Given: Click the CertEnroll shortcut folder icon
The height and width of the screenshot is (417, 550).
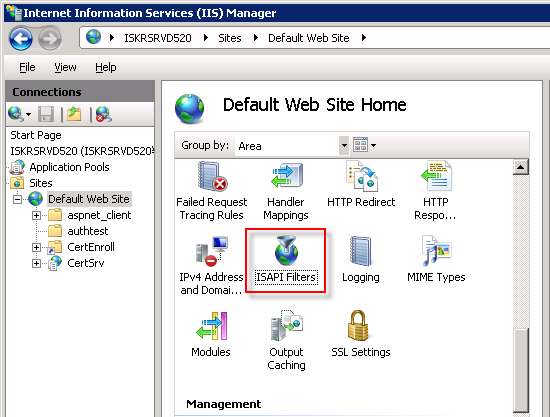Looking at the screenshot, I should point(55,247).
